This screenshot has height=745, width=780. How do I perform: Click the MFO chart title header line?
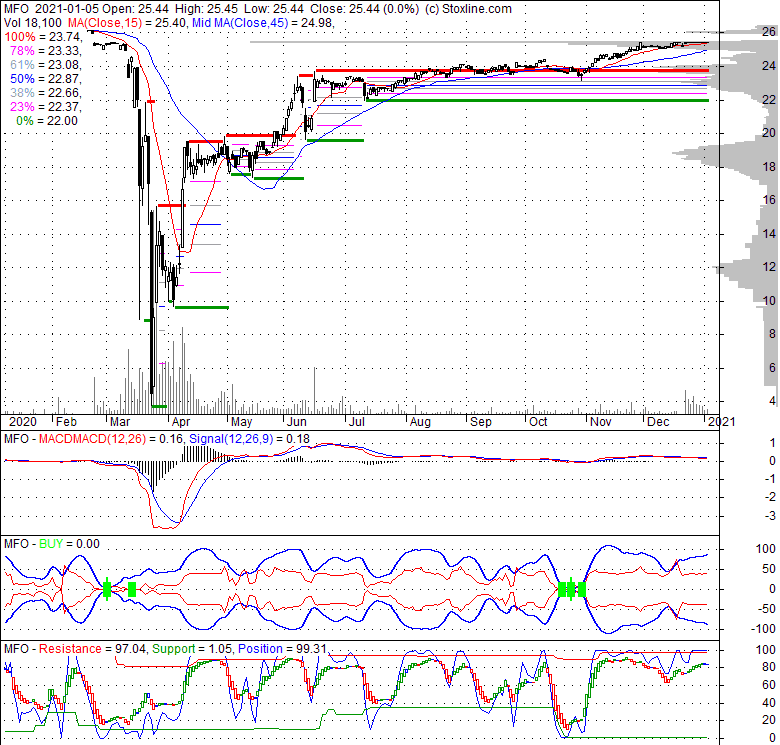tap(258, 8)
